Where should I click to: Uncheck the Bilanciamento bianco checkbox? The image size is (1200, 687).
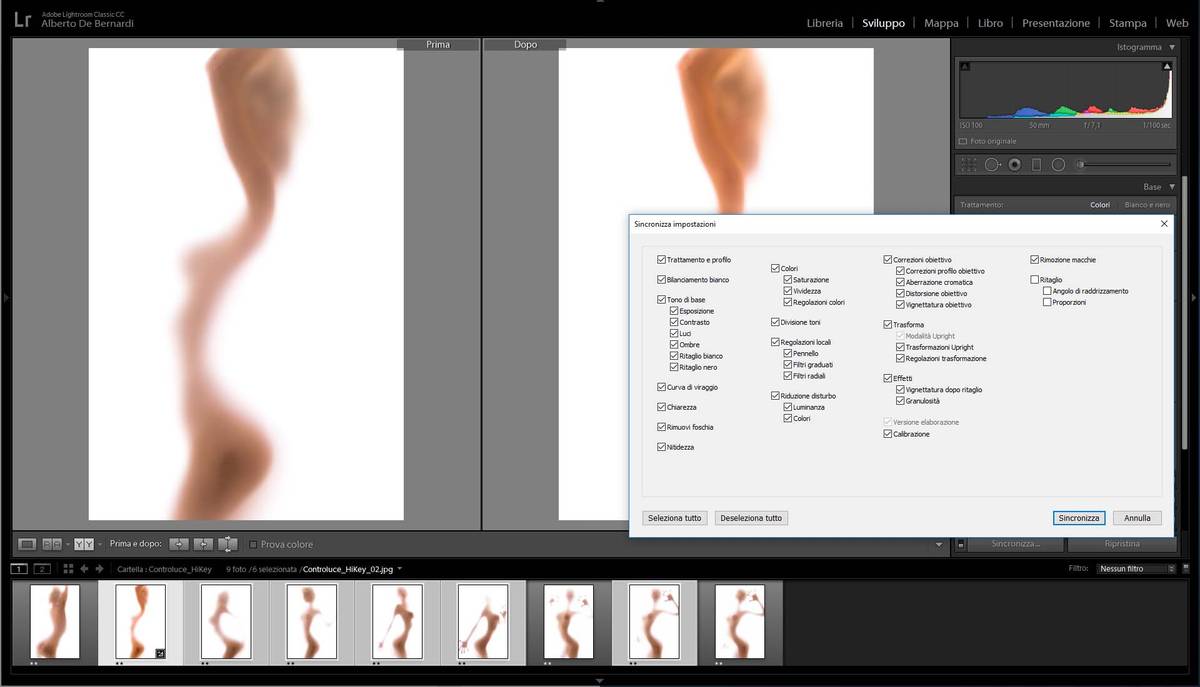(661, 280)
